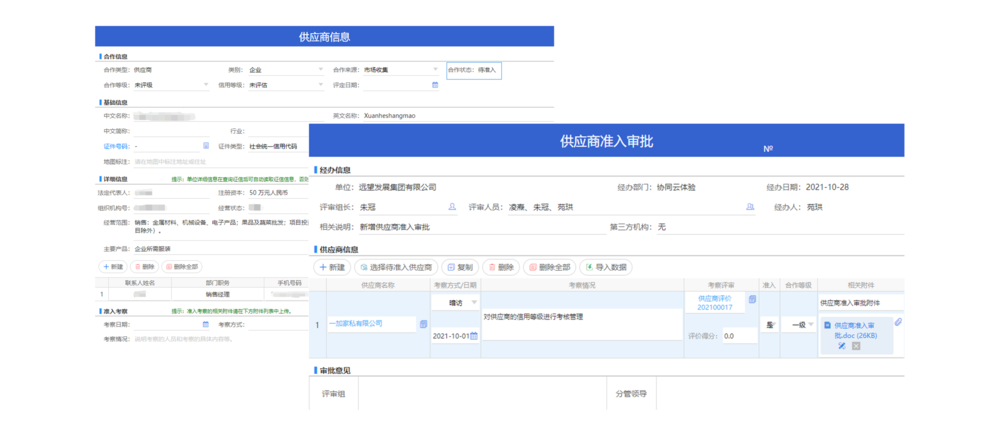Viewport: 1000px width, 439px height.
Task: Click 删除全部 button in 供应商信息 contacts section
Action: 182,267
